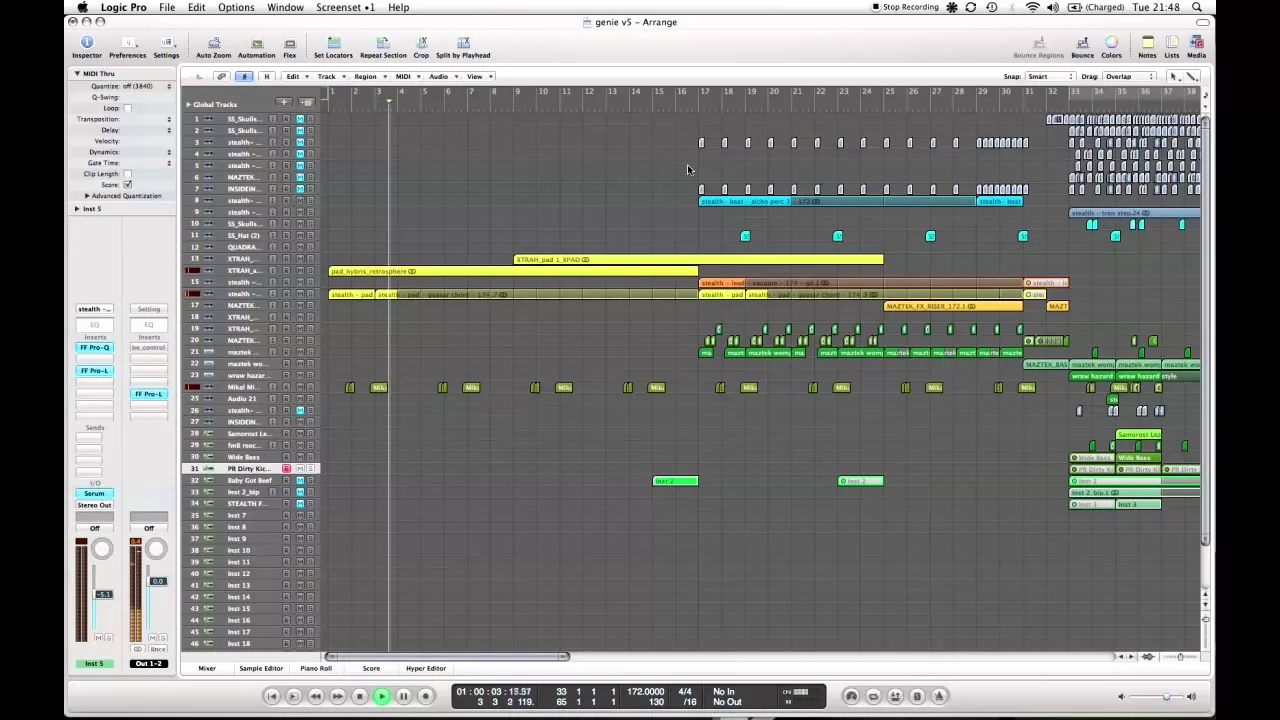The width and height of the screenshot is (1280, 720).
Task: Click the Hide view H button
Action: coord(266,76)
